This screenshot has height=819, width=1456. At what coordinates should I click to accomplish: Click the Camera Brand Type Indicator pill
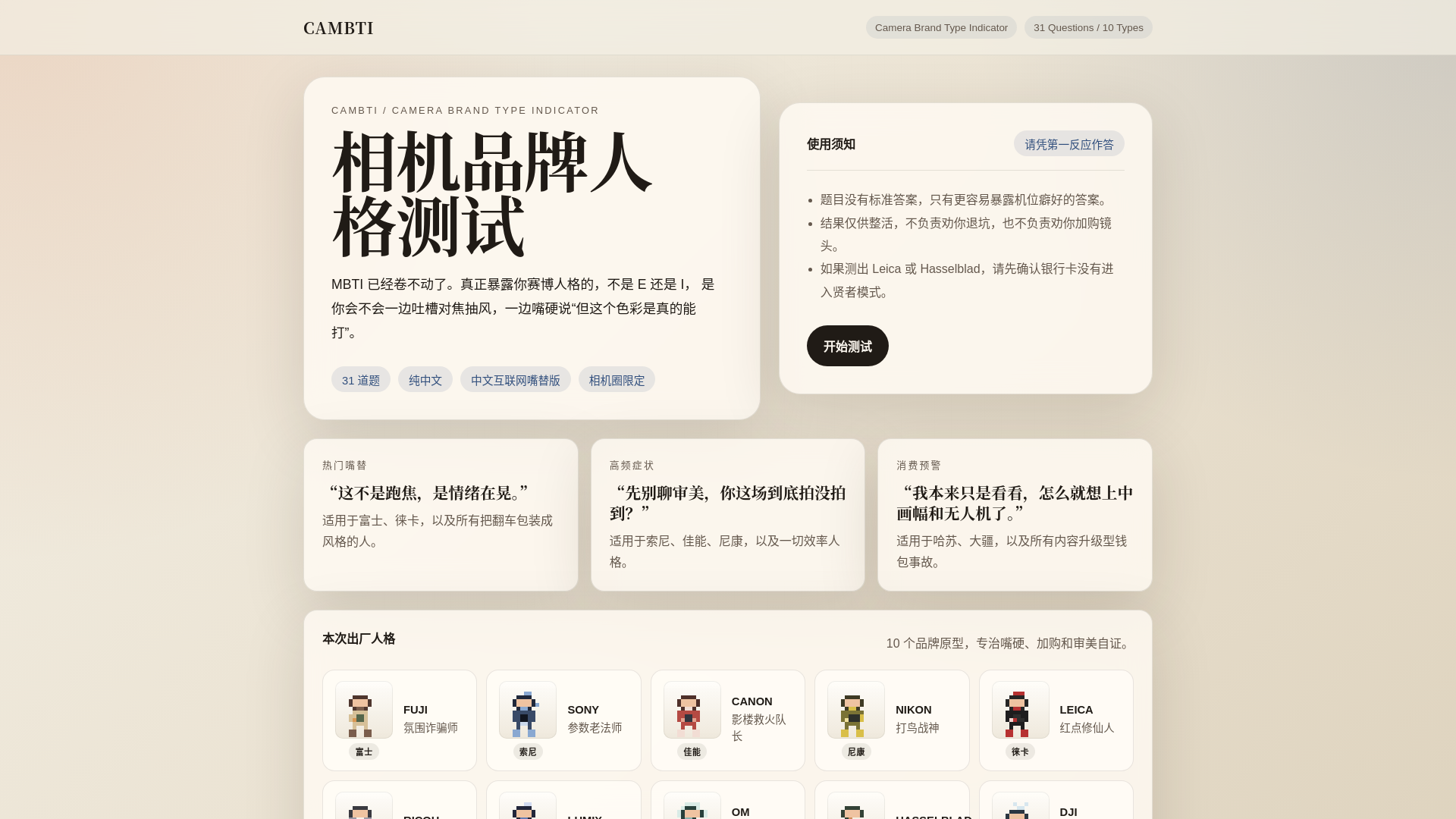point(941,27)
